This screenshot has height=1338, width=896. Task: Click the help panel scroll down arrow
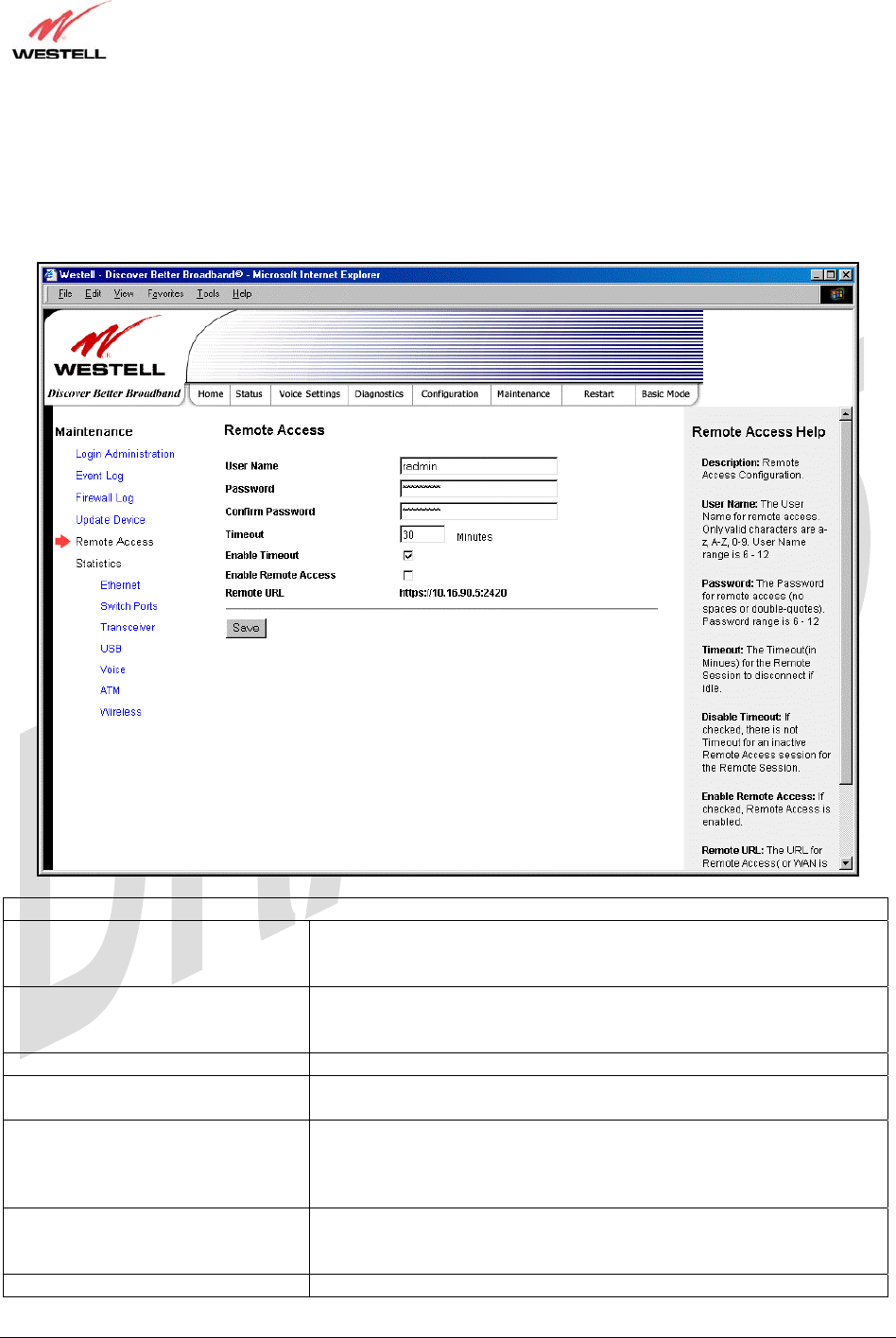point(846,862)
